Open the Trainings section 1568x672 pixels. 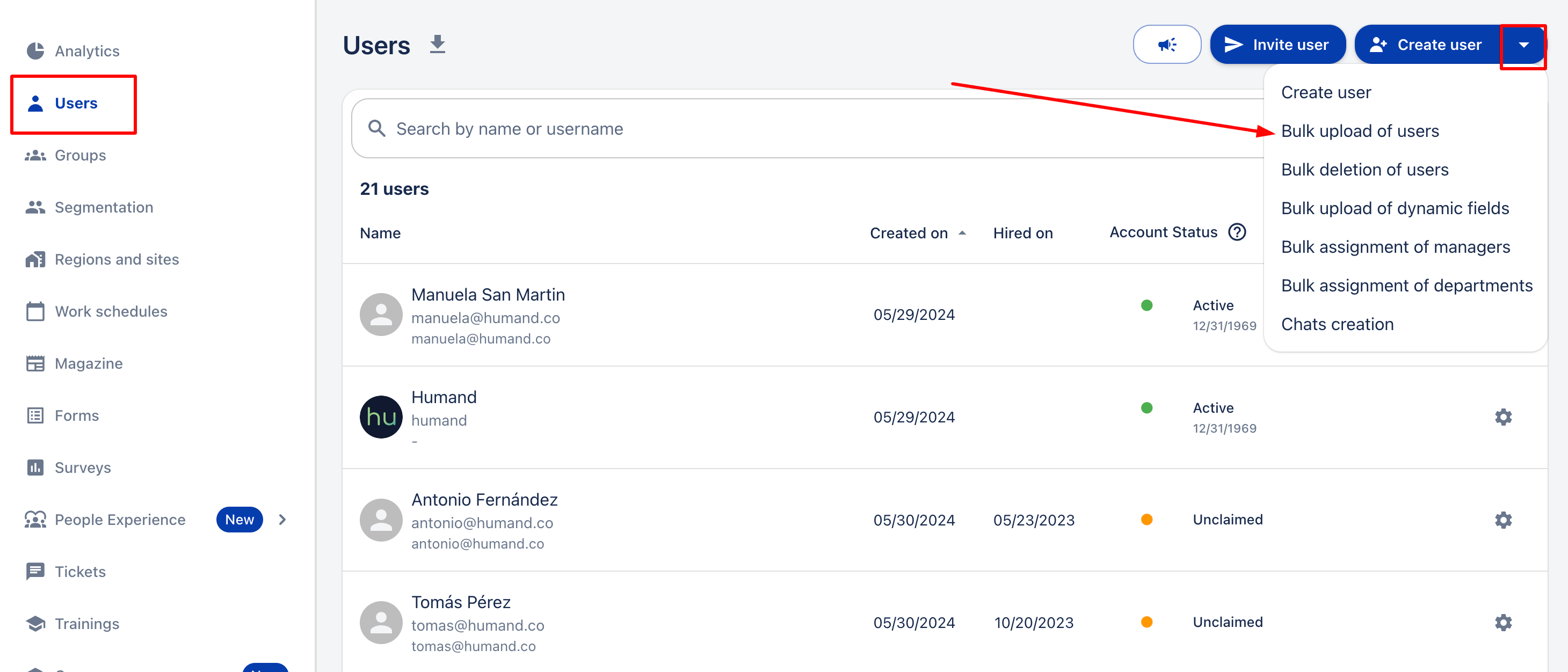(87, 623)
